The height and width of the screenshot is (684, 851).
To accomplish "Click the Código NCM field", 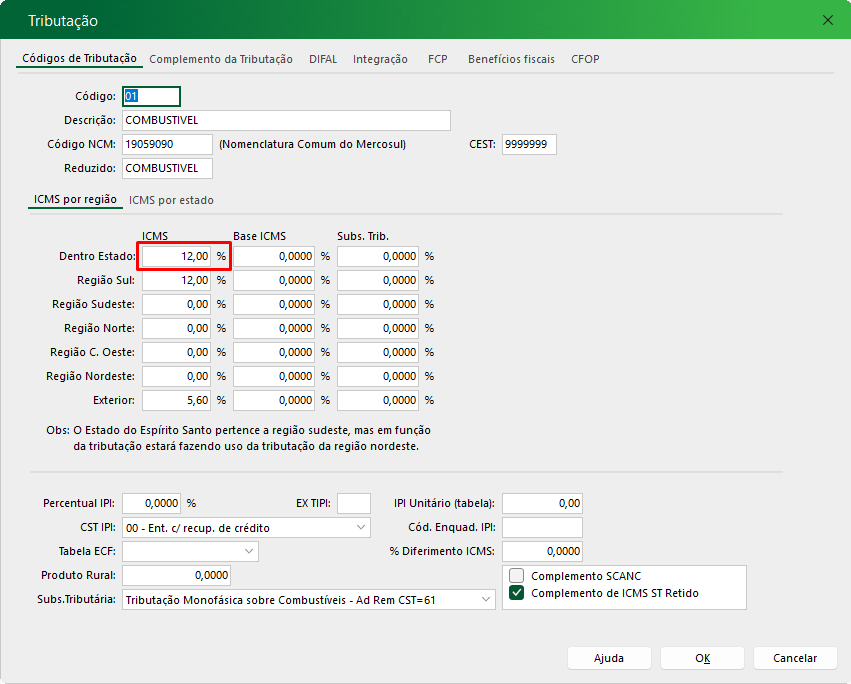I will 167,144.
